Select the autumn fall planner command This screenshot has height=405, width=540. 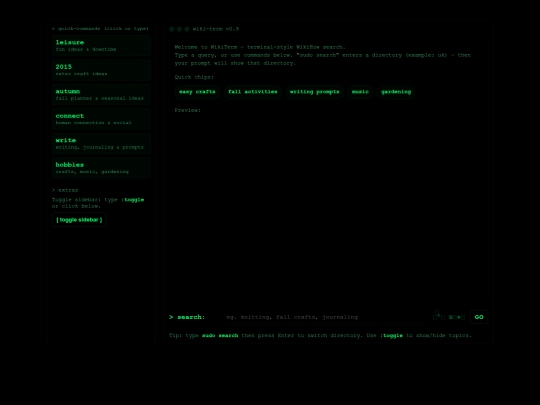[x=101, y=94]
